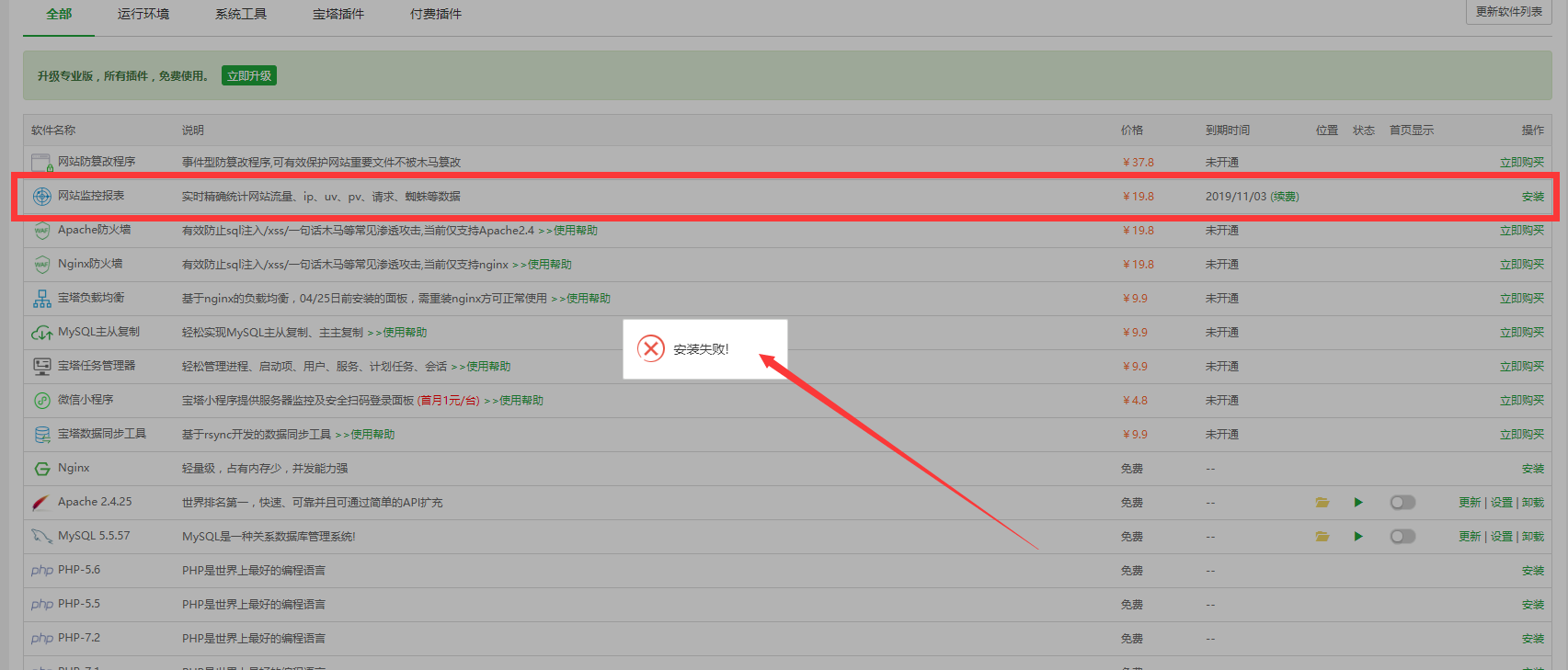Click the 更新软件列表 button
This screenshot has height=670, width=1568.
pos(1509,12)
